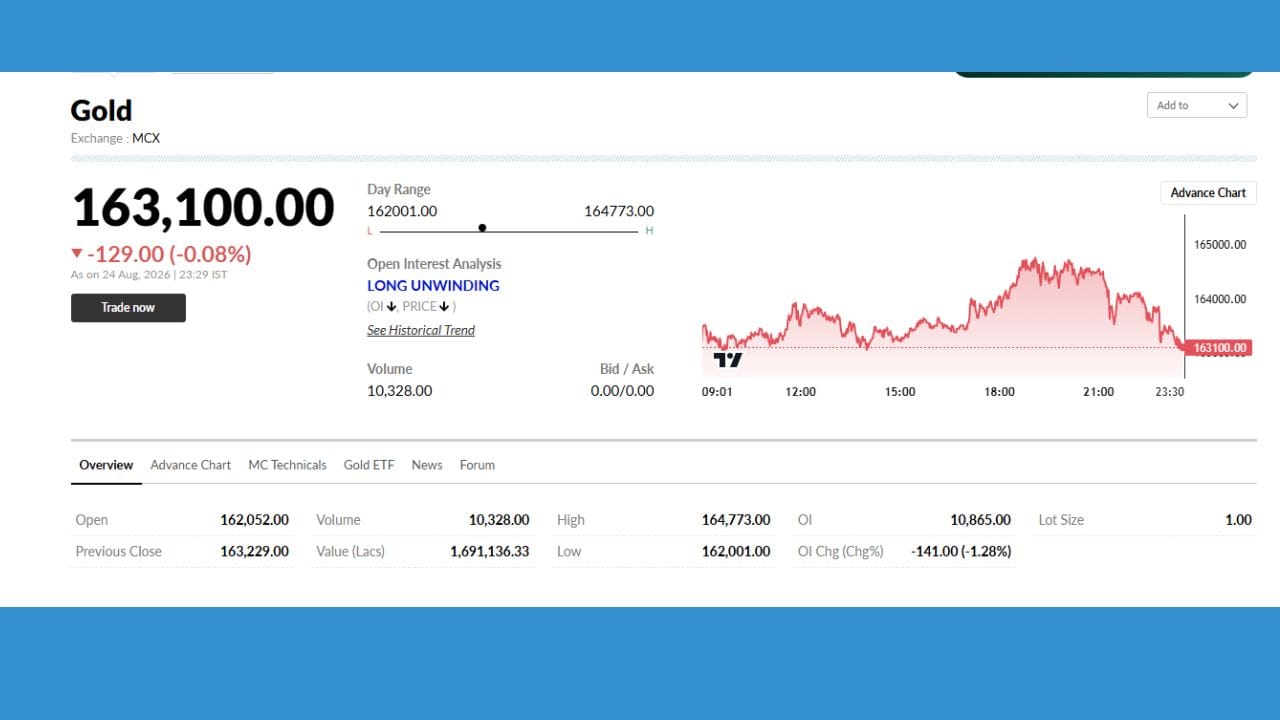The height and width of the screenshot is (720, 1280).
Task: Open the Forum tab
Action: (477, 465)
